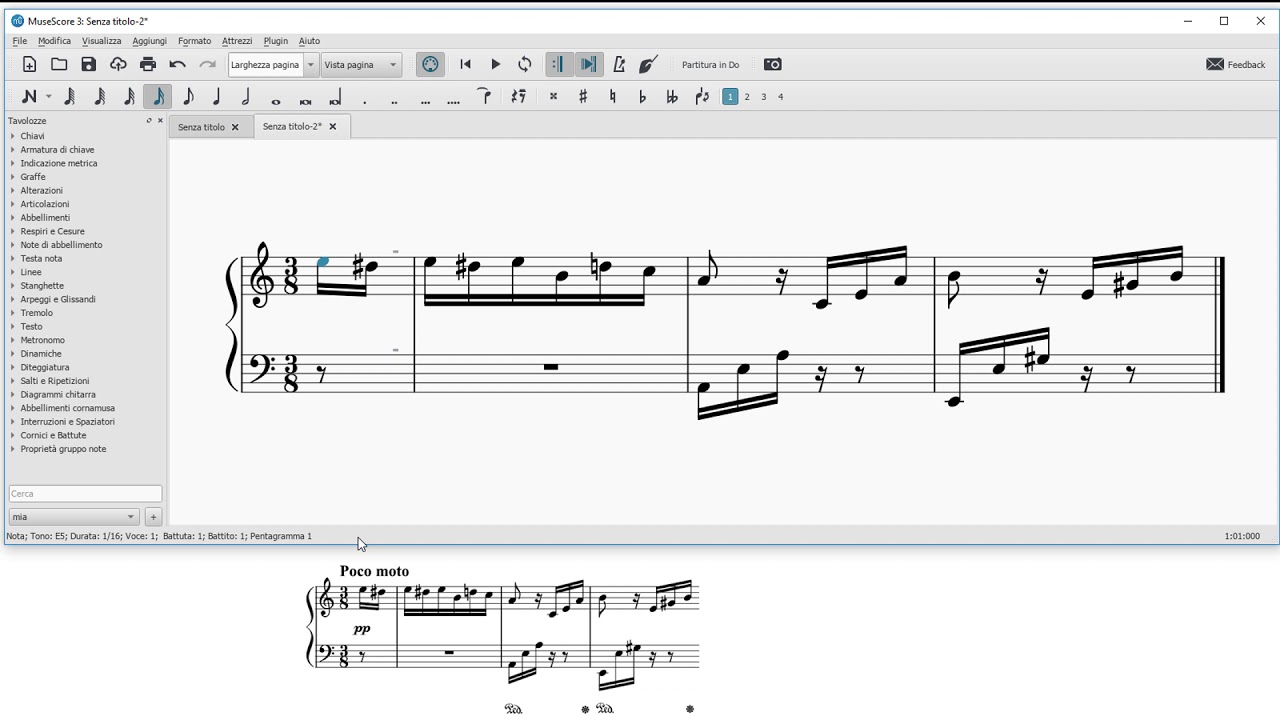Select quarter note duration
The height and width of the screenshot is (720, 1280).
tap(217, 96)
